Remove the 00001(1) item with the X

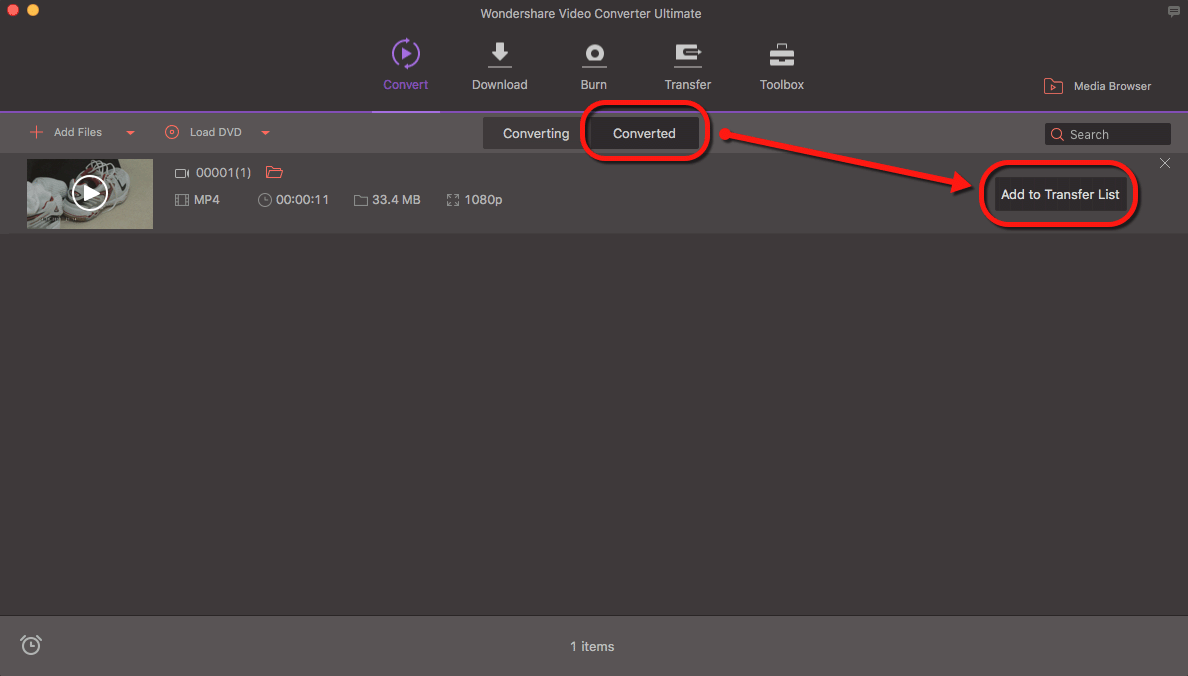click(1165, 164)
